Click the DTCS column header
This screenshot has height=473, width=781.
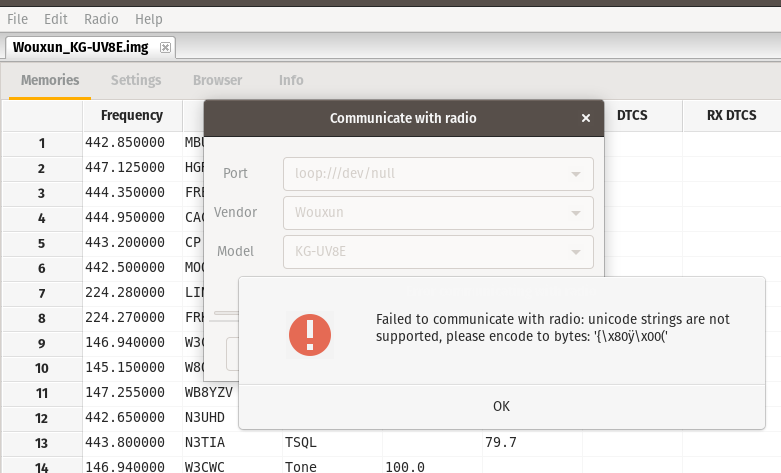[x=632, y=116]
